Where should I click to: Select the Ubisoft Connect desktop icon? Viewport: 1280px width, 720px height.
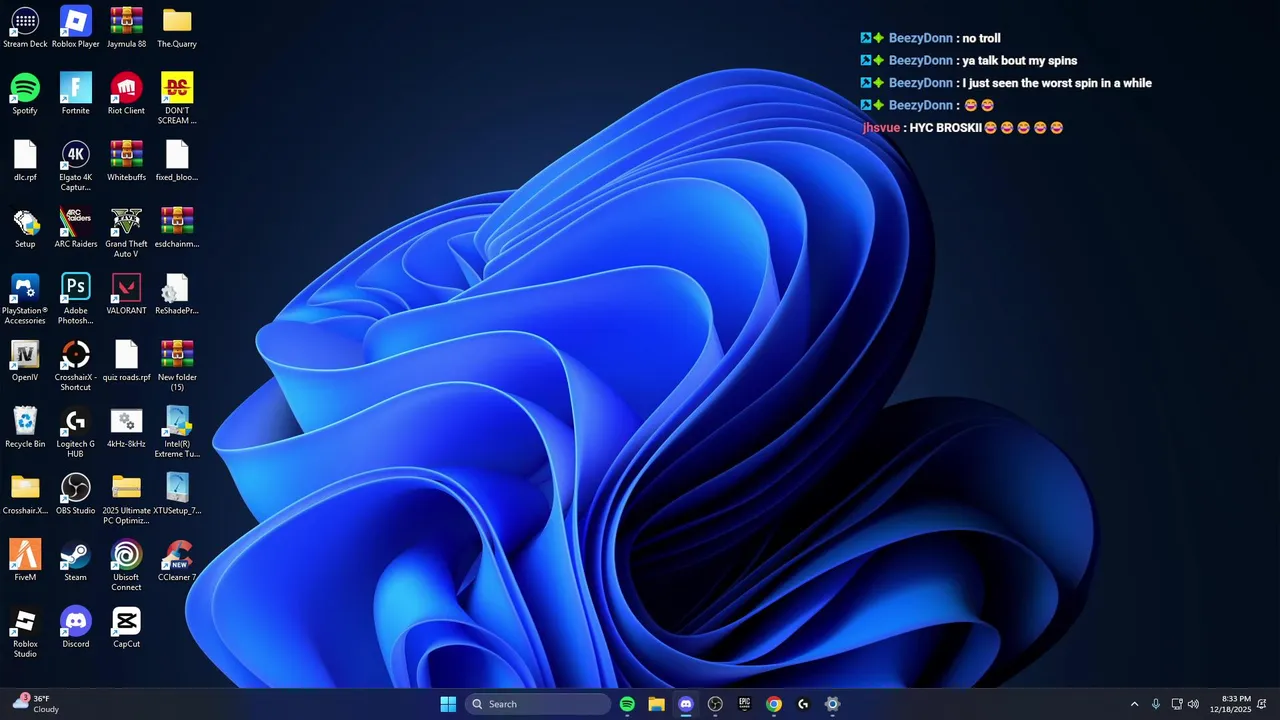click(126, 566)
